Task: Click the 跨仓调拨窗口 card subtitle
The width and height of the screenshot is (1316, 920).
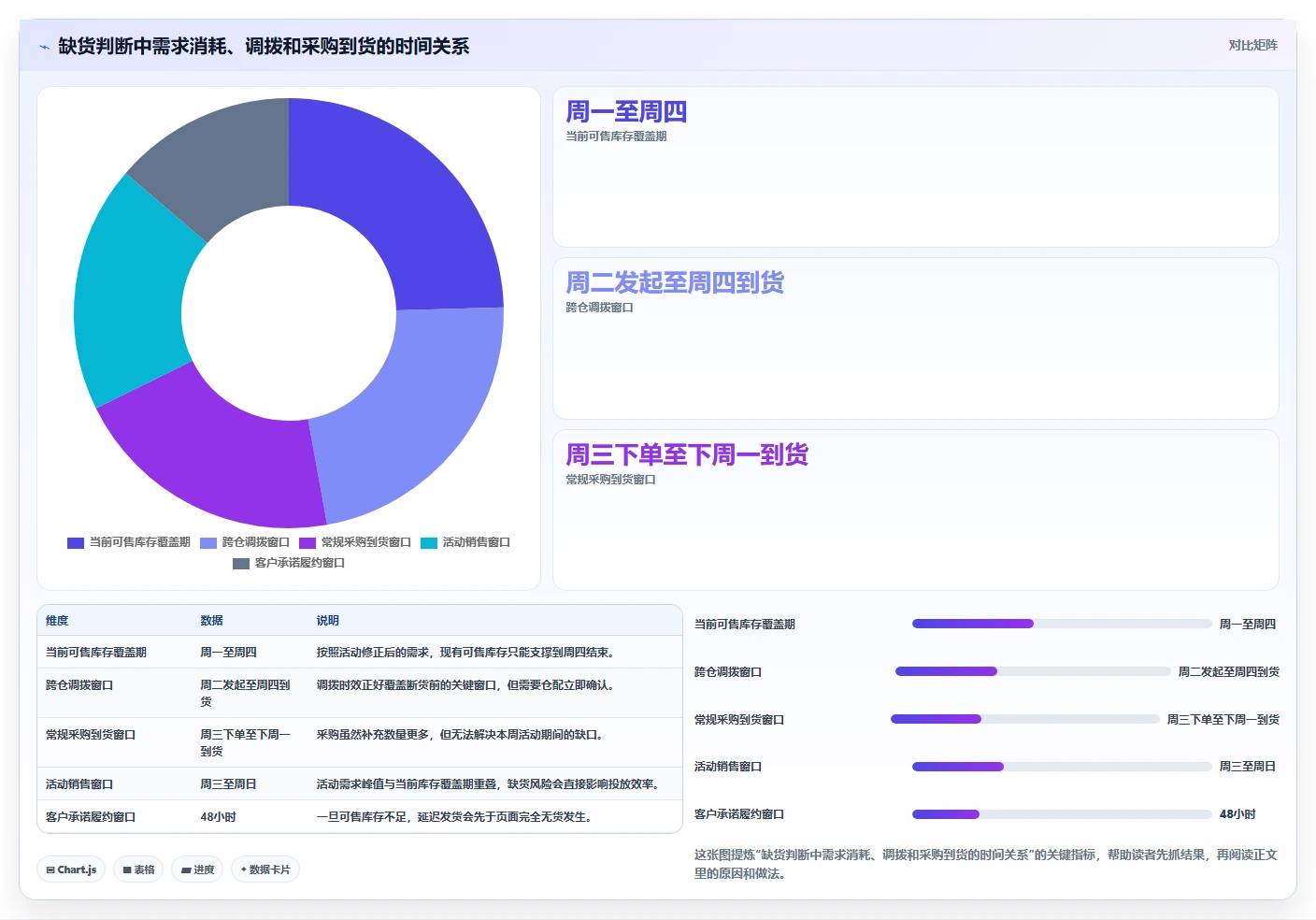Action: click(599, 308)
